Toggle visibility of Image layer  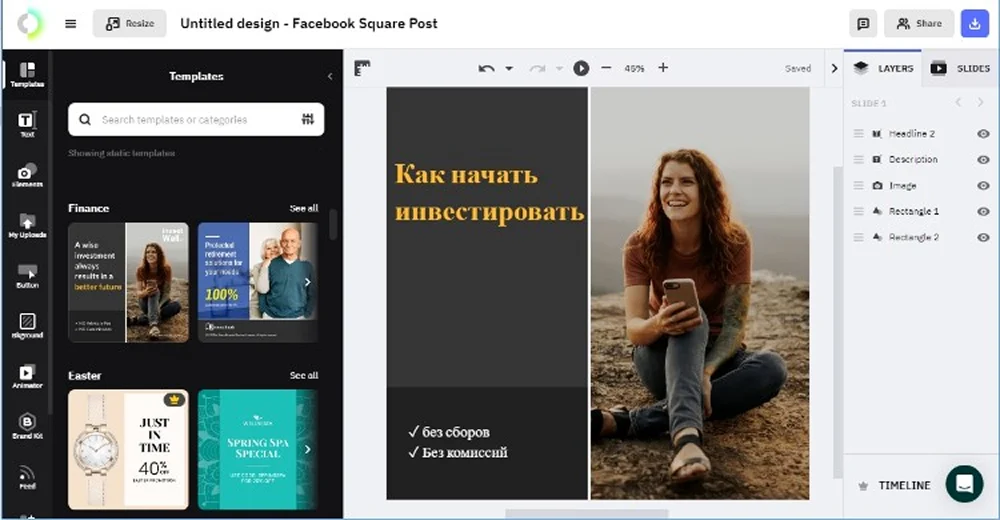[x=983, y=185]
